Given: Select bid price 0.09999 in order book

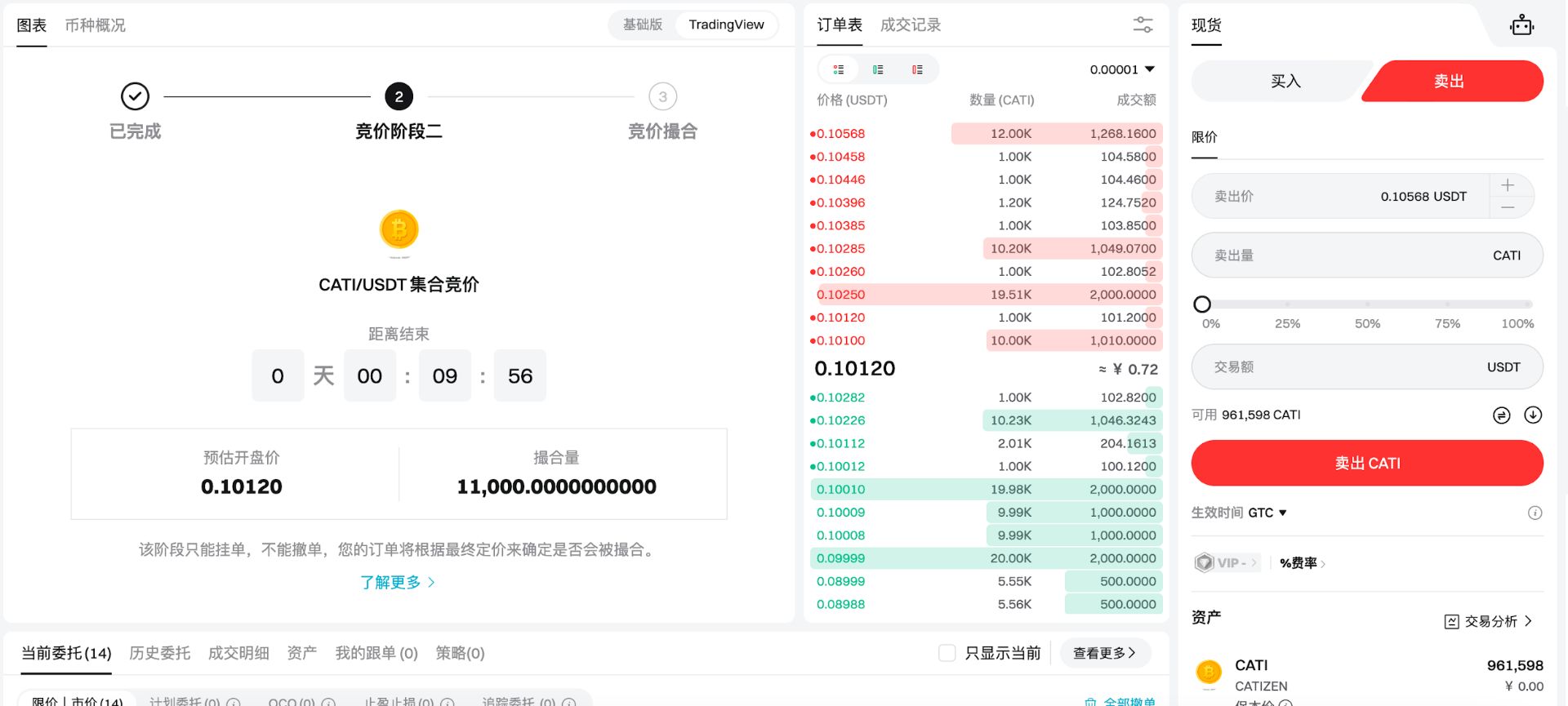Looking at the screenshot, I should pyautogui.click(x=840, y=558).
